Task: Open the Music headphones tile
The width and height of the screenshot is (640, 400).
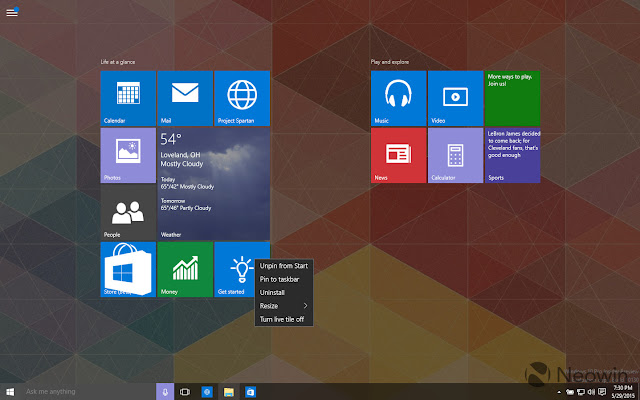Action: pyautogui.click(x=398, y=98)
